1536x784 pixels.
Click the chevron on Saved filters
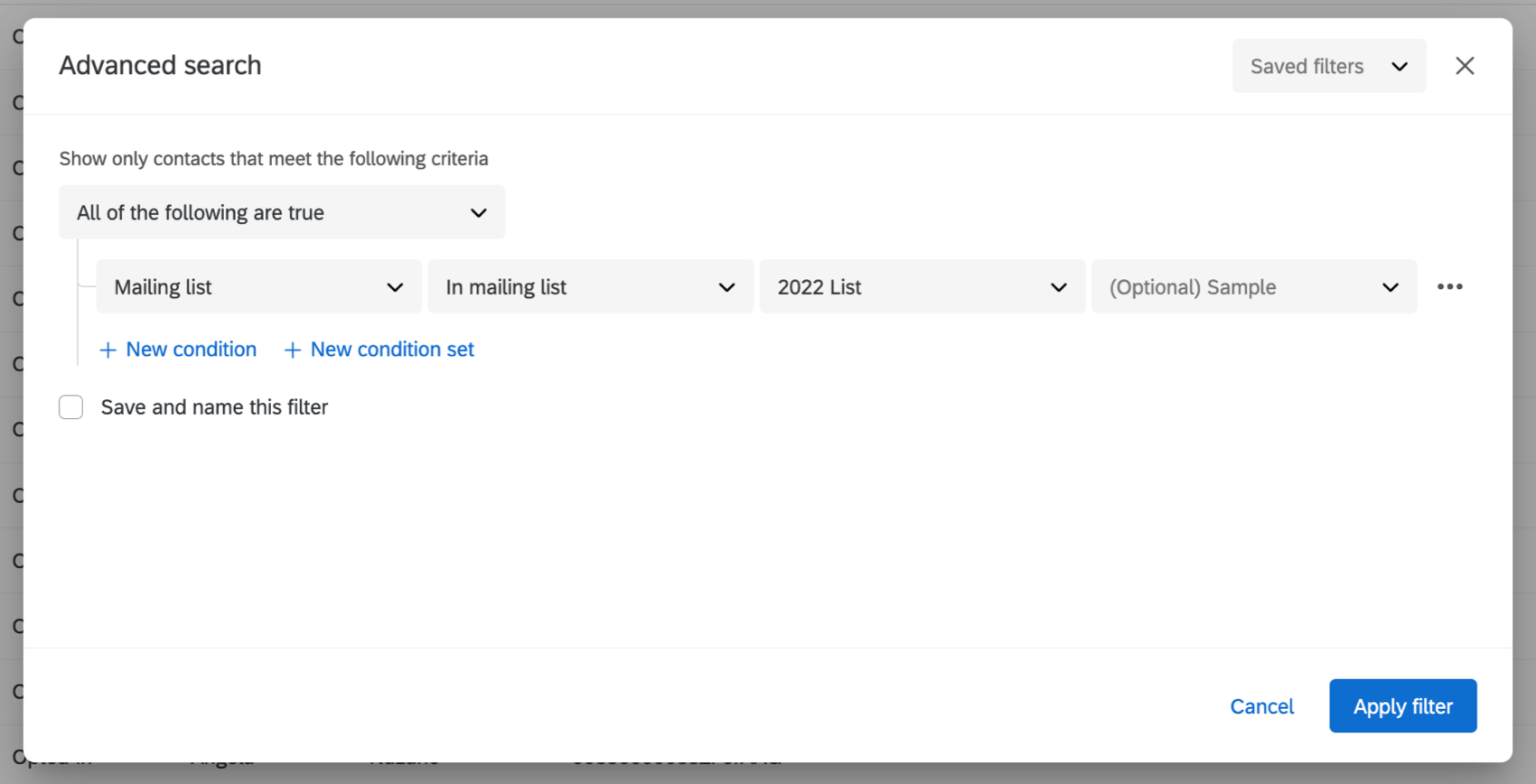tap(1400, 66)
